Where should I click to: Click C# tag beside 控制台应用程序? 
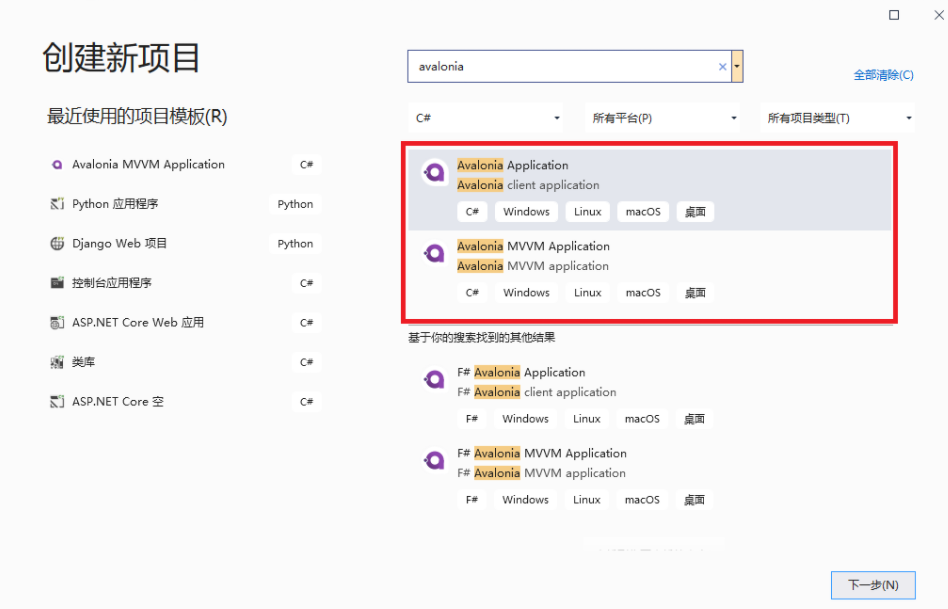307,283
